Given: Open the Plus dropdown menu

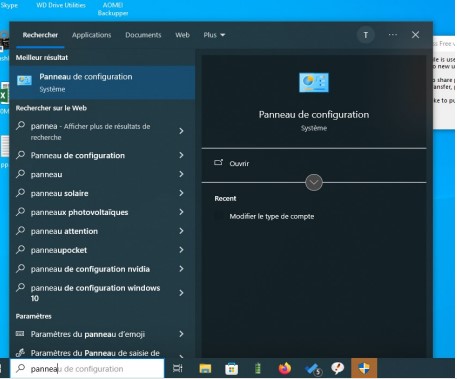Looking at the screenshot, I should (214, 35).
